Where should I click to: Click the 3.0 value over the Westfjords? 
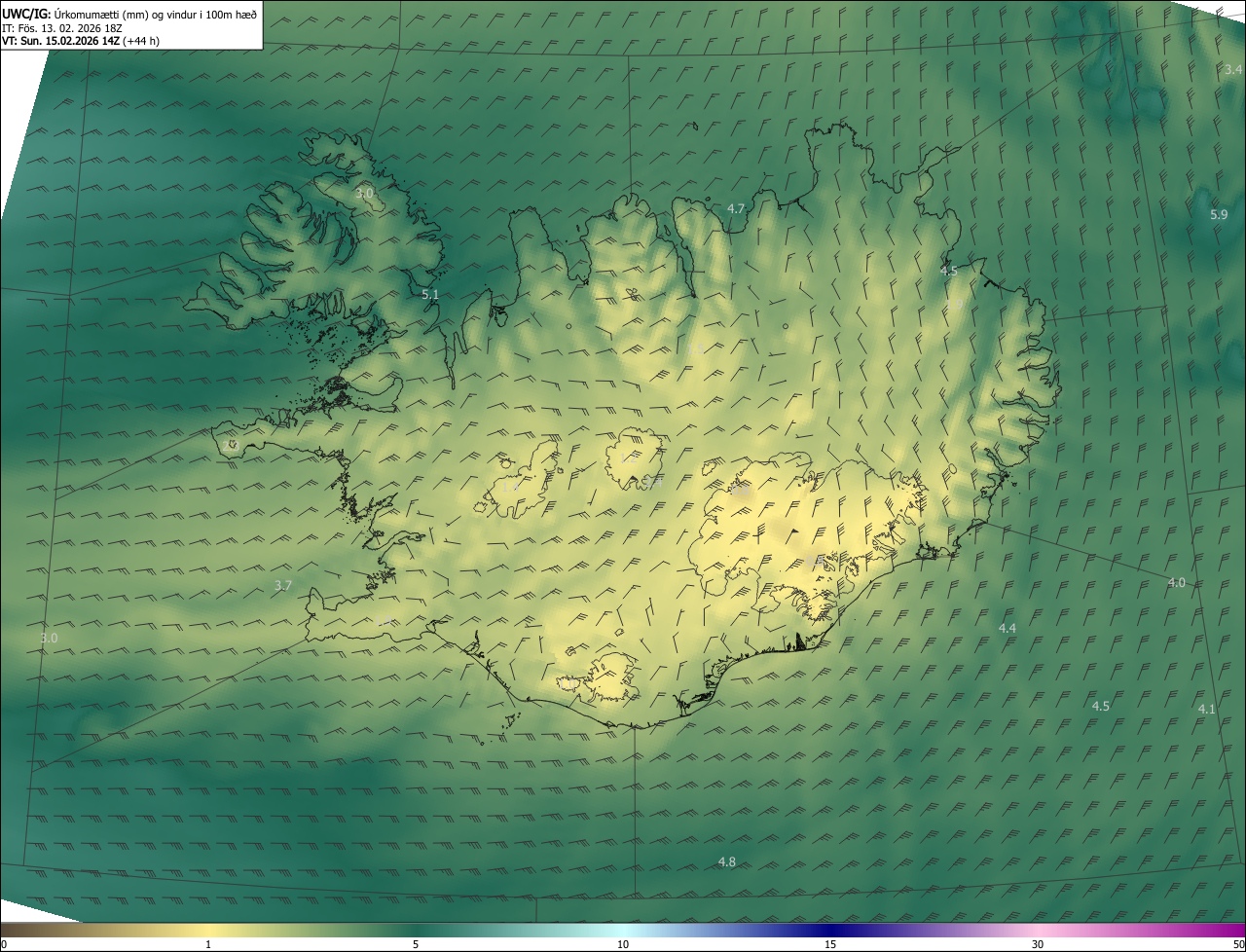click(364, 194)
